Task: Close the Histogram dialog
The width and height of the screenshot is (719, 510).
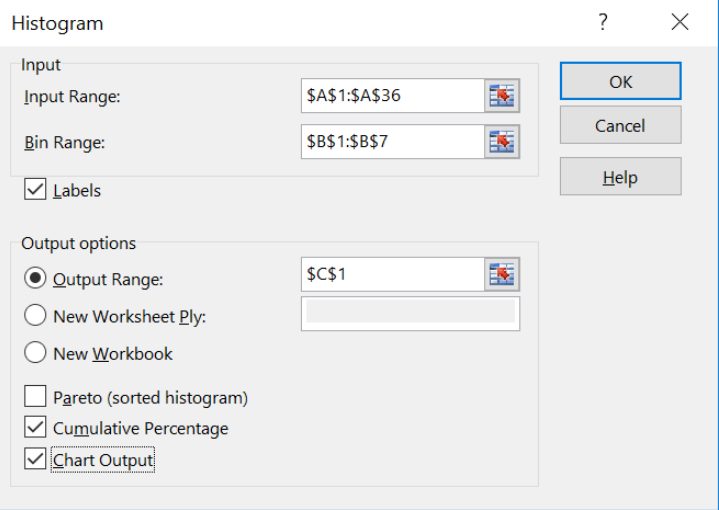Action: 680,22
